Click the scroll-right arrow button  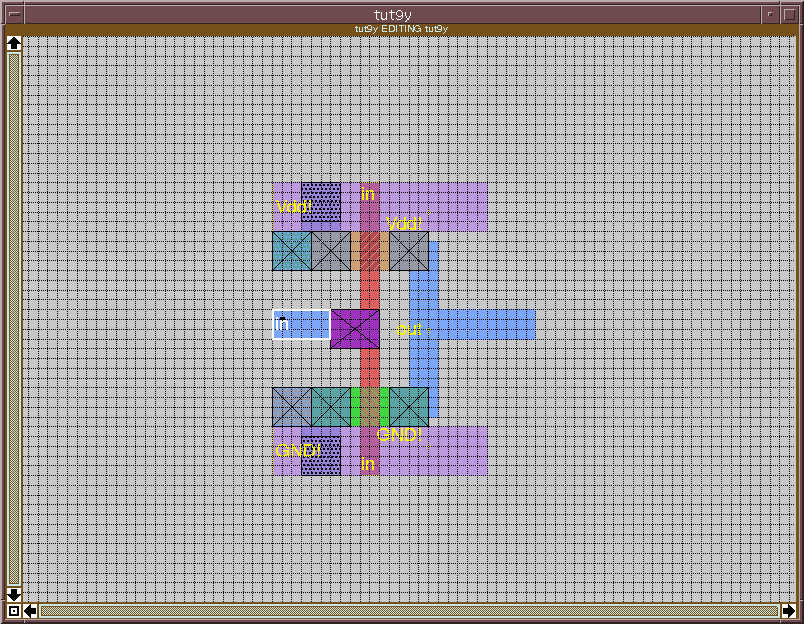(x=788, y=611)
